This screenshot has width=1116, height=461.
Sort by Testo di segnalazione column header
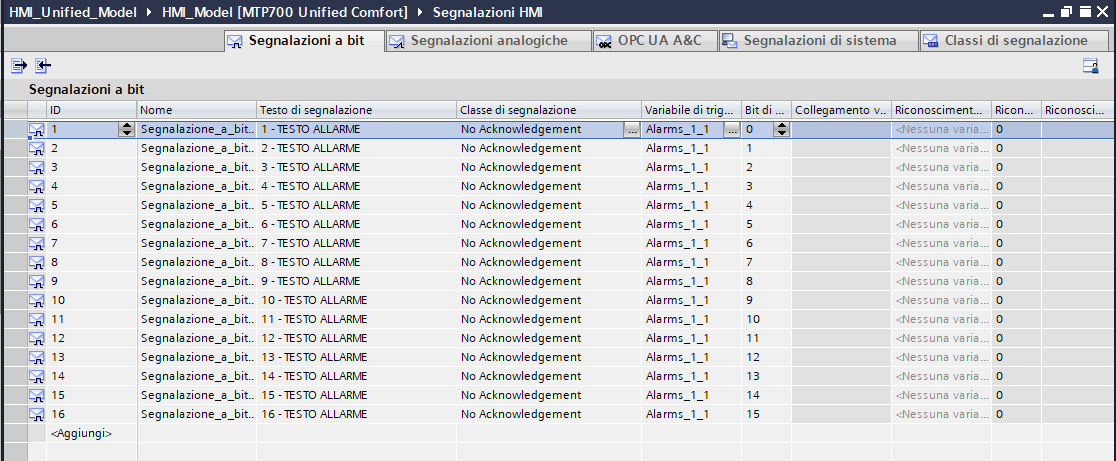[x=357, y=110]
